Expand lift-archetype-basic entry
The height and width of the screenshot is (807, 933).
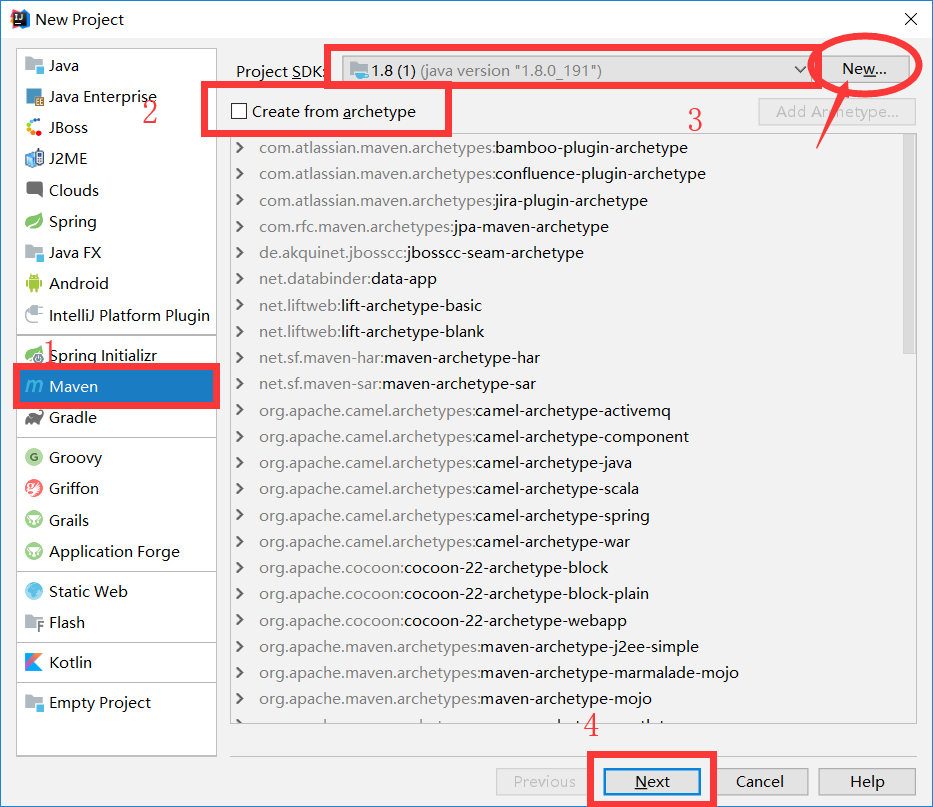240,305
